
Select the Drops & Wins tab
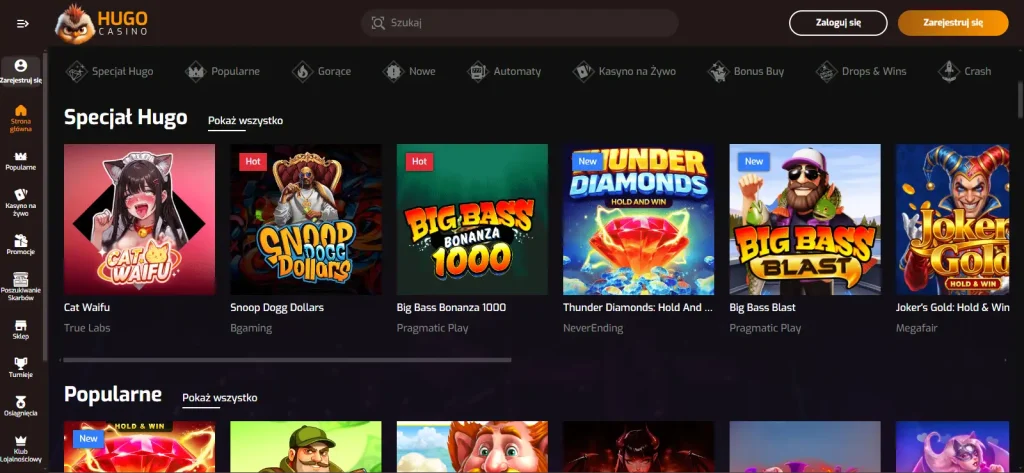coord(874,71)
